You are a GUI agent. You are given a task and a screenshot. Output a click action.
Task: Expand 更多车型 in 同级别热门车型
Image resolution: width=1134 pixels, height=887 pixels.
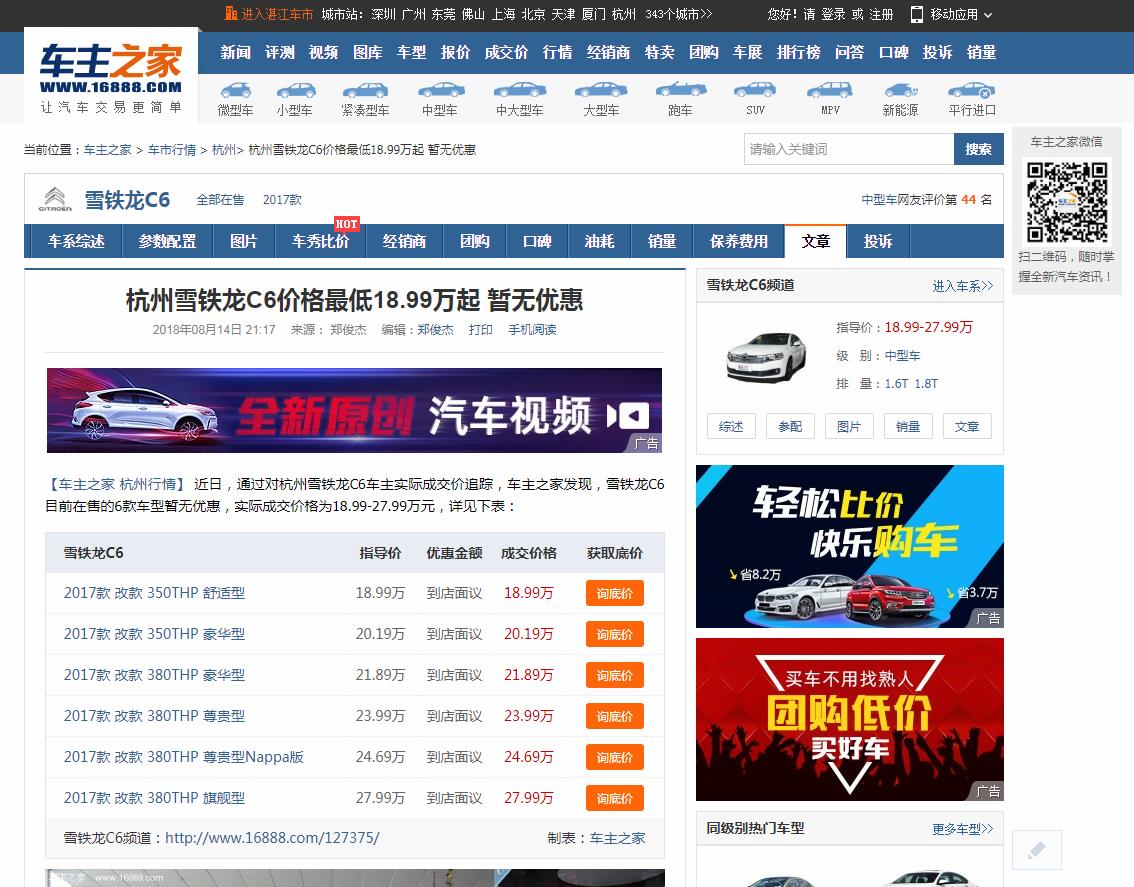point(963,828)
